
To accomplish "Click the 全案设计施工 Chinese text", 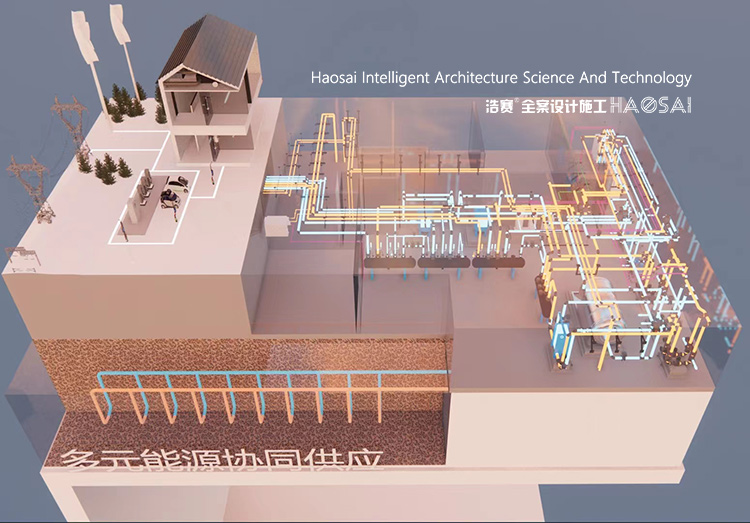I will [562, 105].
